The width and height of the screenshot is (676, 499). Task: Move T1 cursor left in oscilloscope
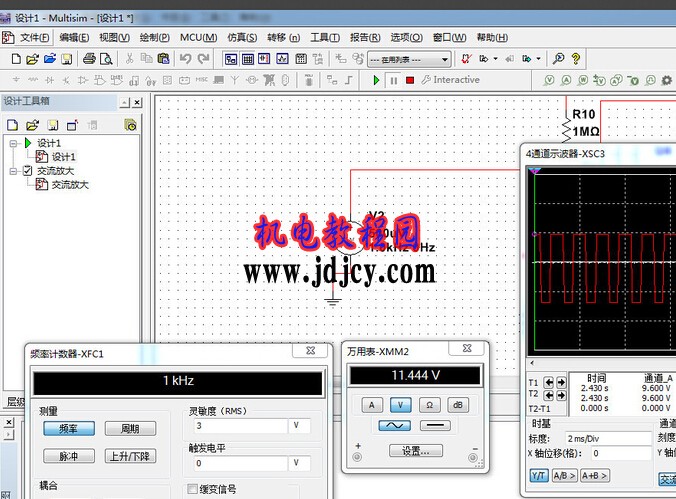coord(549,382)
